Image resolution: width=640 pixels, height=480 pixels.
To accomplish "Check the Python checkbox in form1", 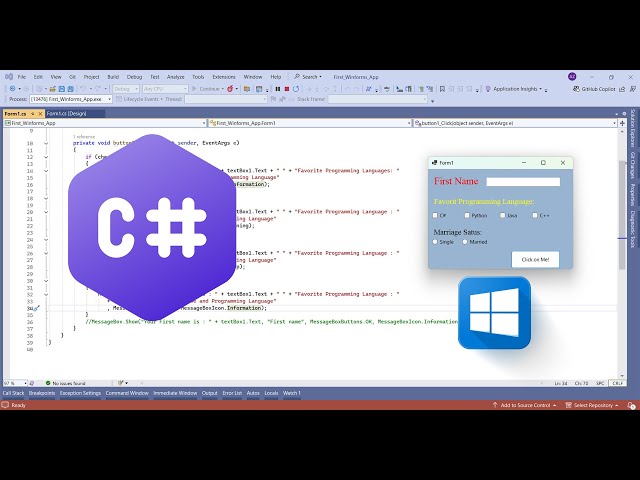I will coord(467,215).
